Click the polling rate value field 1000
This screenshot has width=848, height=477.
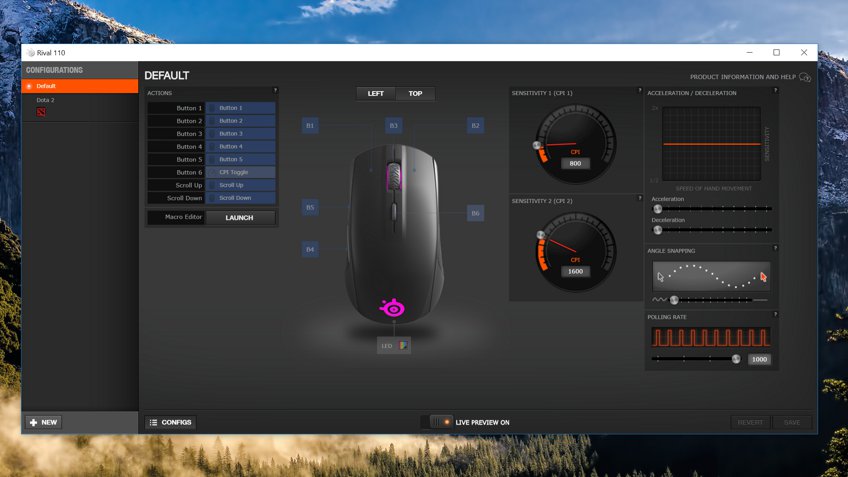pyautogui.click(x=759, y=359)
